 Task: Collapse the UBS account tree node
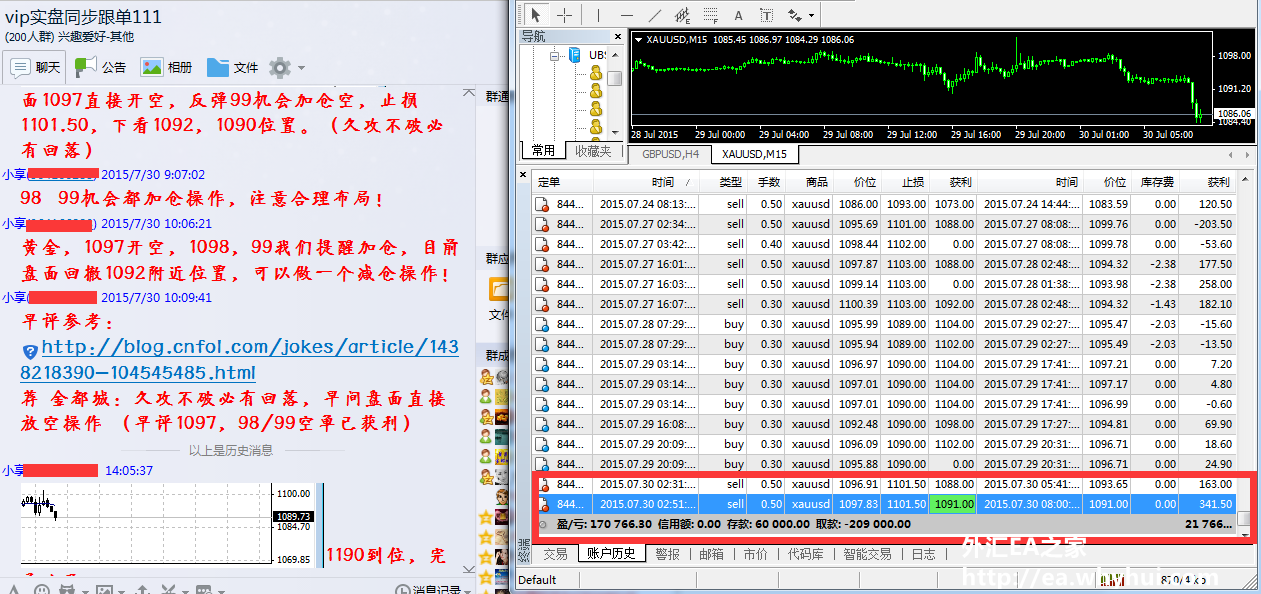click(x=553, y=55)
